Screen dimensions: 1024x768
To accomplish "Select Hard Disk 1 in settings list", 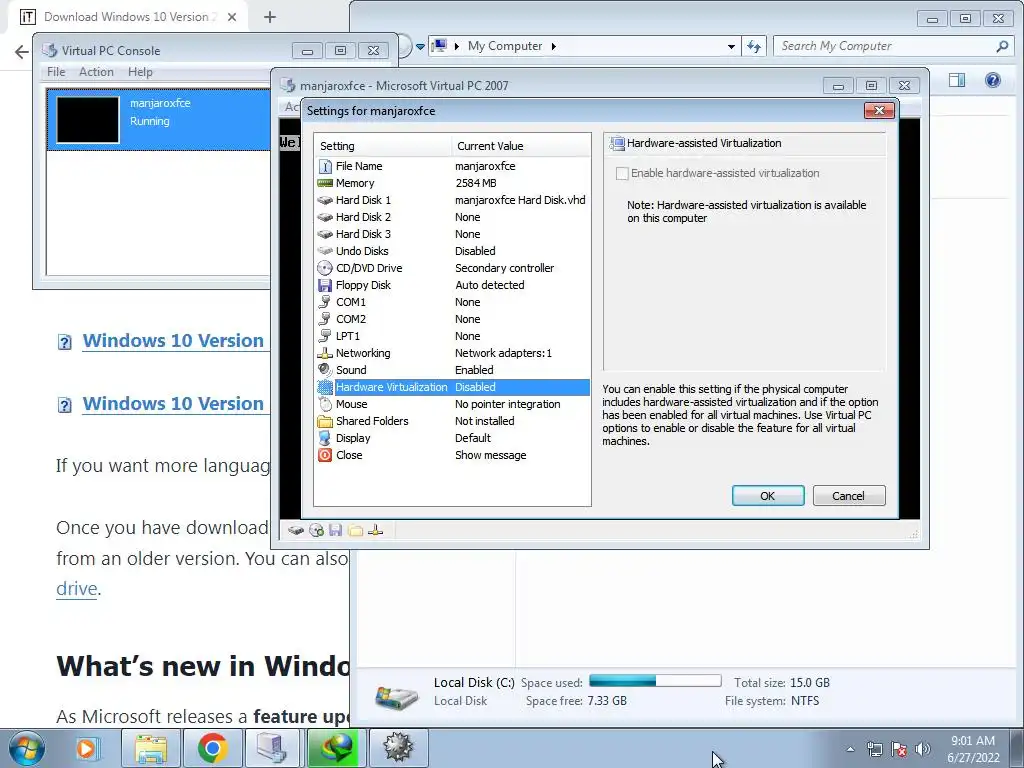I will coord(452,200).
